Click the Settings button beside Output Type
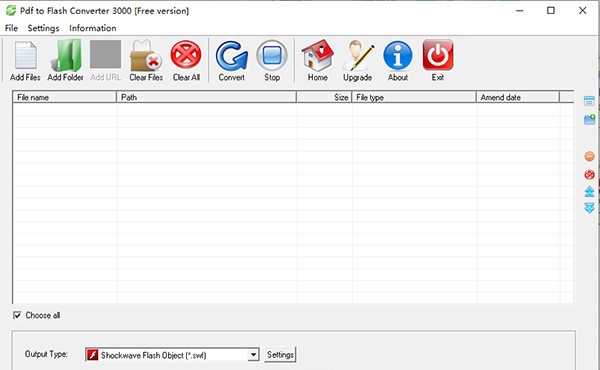 (280, 355)
